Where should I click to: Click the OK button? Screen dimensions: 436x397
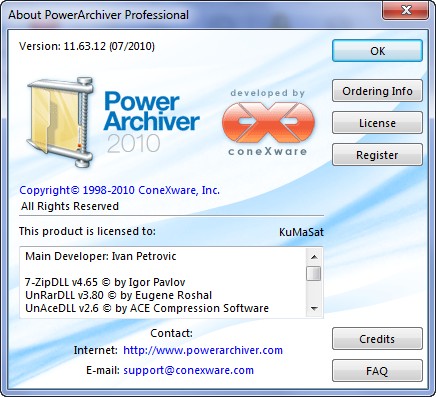tap(377, 51)
